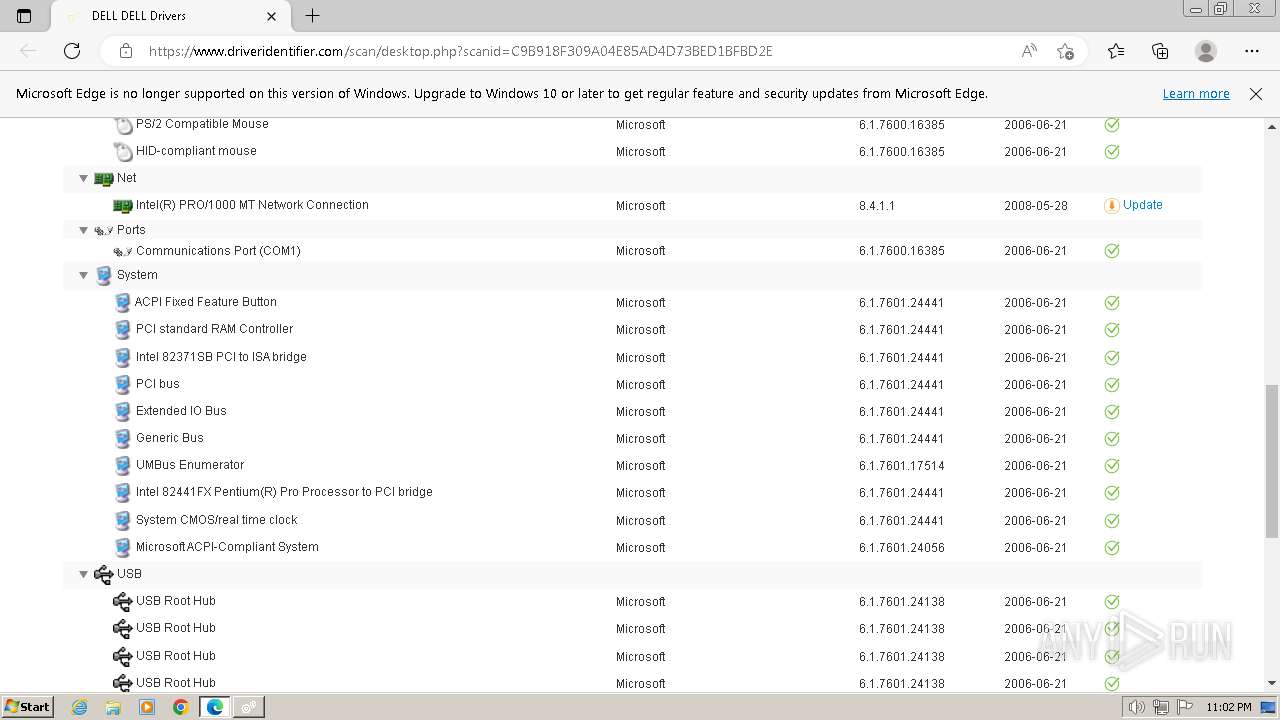1280x720 pixels.
Task: Click the Communications Port (COM1) icon
Action: [x=123, y=251]
